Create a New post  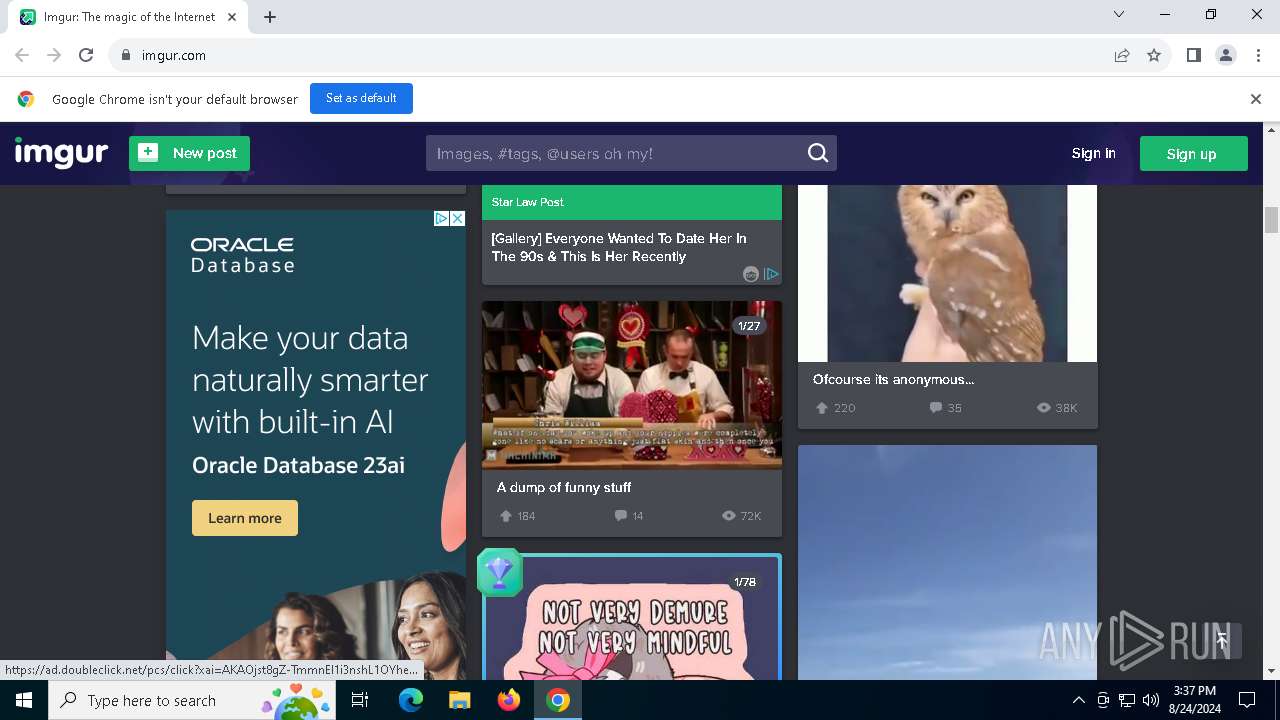(189, 153)
